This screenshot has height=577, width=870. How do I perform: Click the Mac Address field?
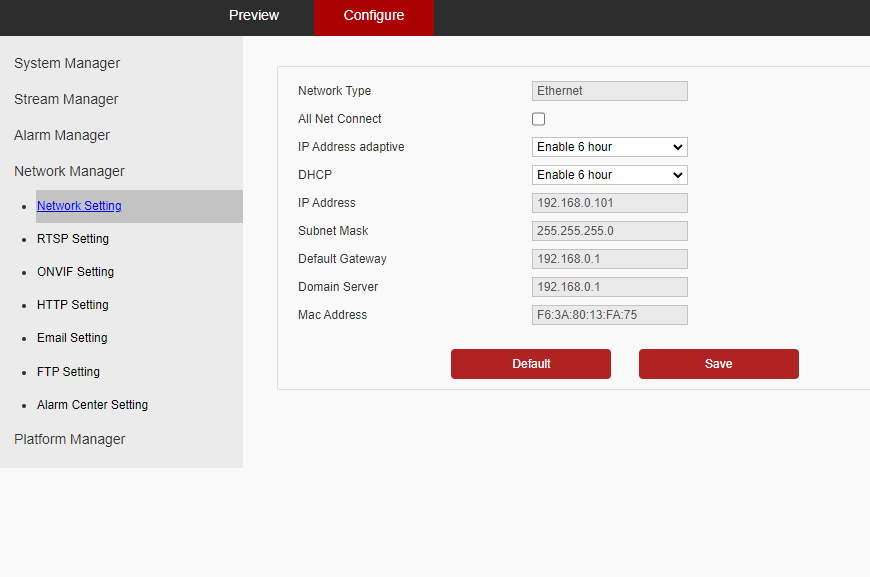610,315
